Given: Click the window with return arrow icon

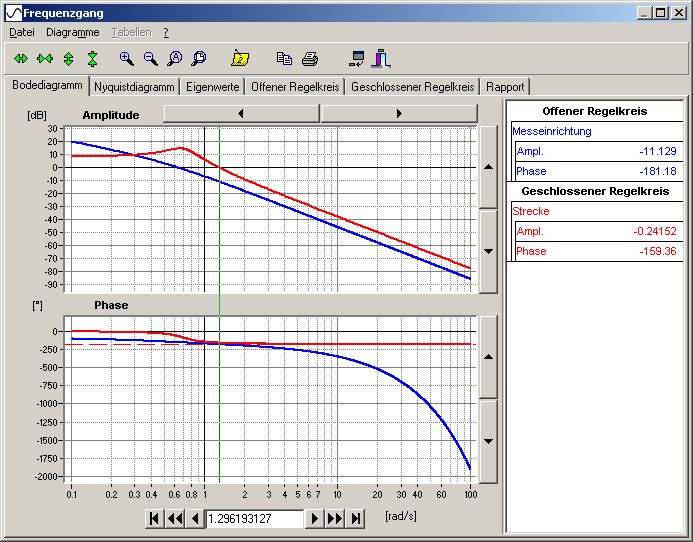Looking at the screenshot, I should (357, 58).
